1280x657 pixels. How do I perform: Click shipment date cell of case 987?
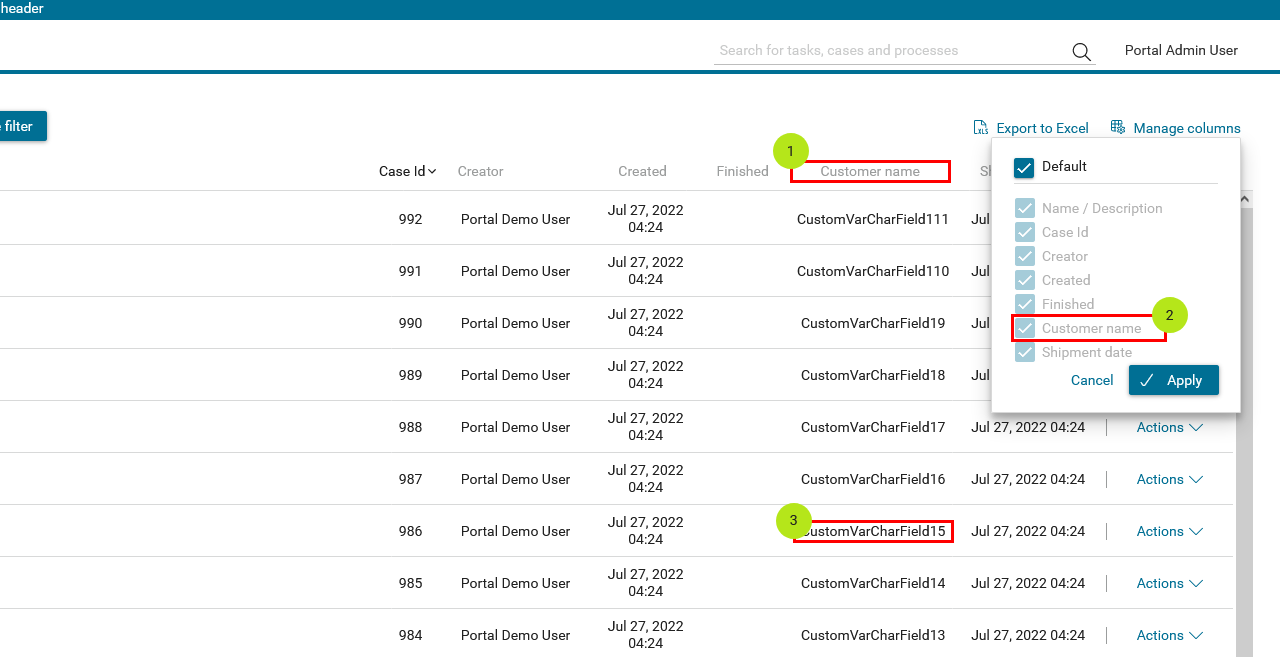(1028, 479)
